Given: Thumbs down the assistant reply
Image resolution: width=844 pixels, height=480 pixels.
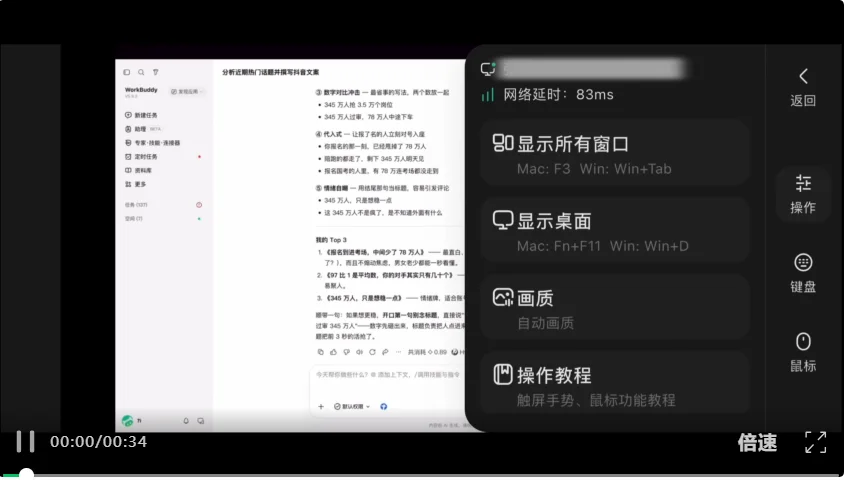Looking at the screenshot, I should [347, 352].
